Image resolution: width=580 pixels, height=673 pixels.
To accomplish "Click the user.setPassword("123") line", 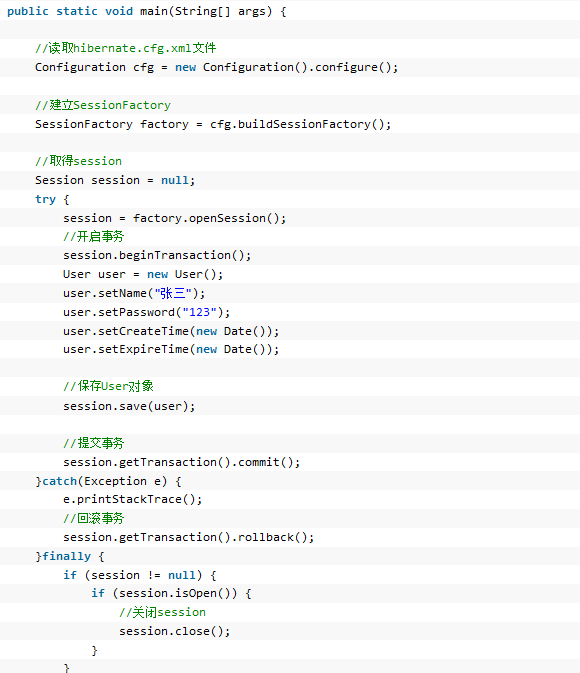I will [146, 312].
